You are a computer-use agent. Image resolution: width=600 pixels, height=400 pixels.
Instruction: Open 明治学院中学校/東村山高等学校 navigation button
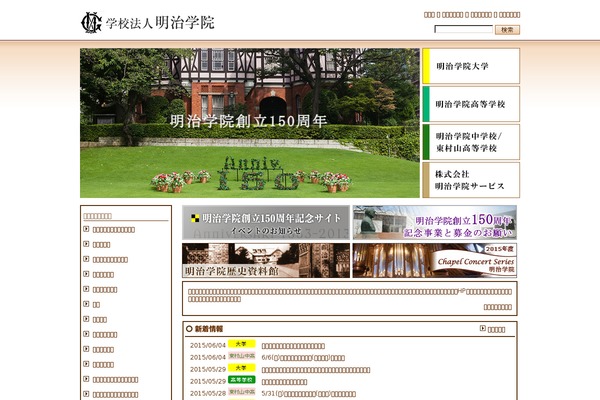coord(471,142)
